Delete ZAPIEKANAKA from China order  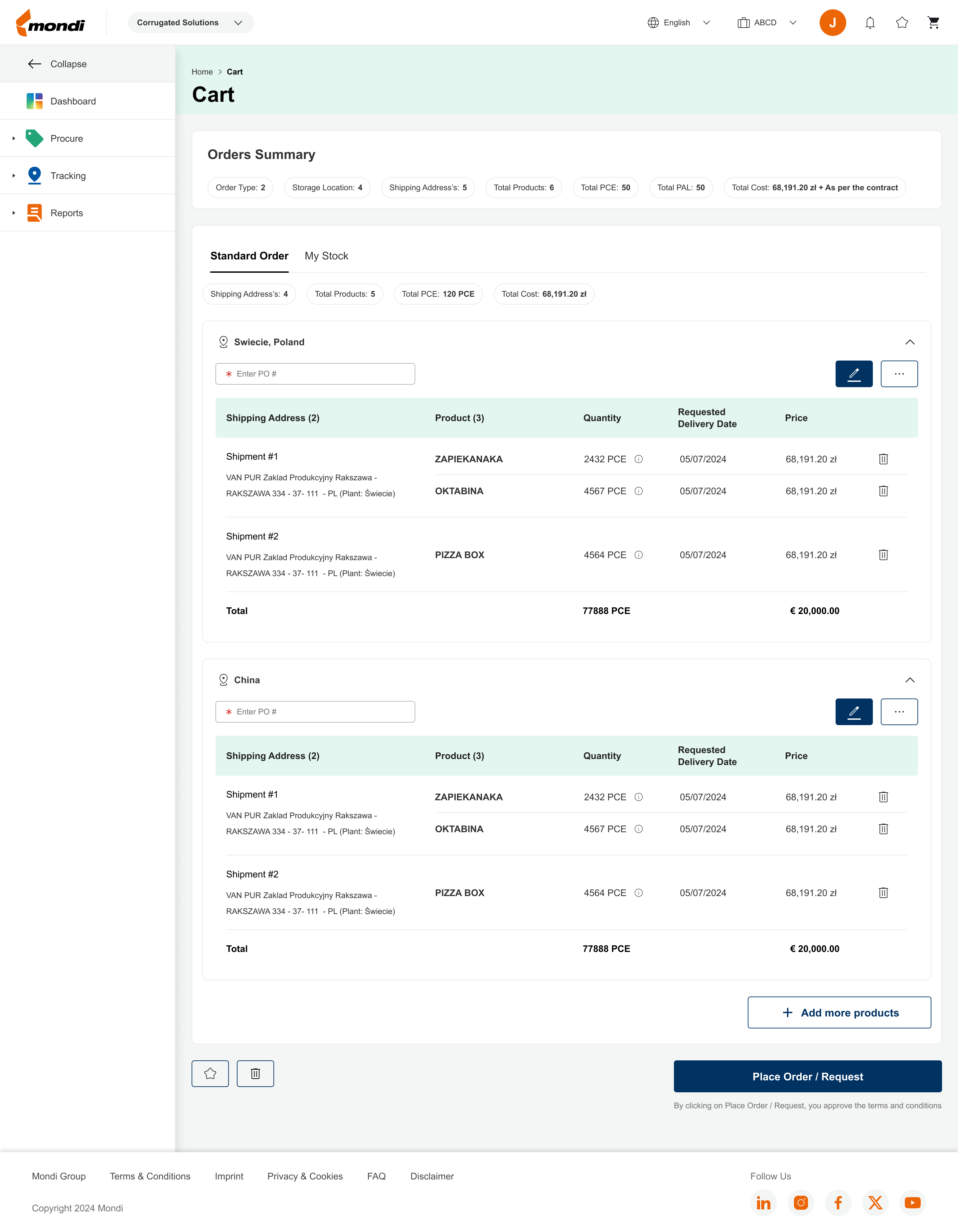(x=883, y=797)
